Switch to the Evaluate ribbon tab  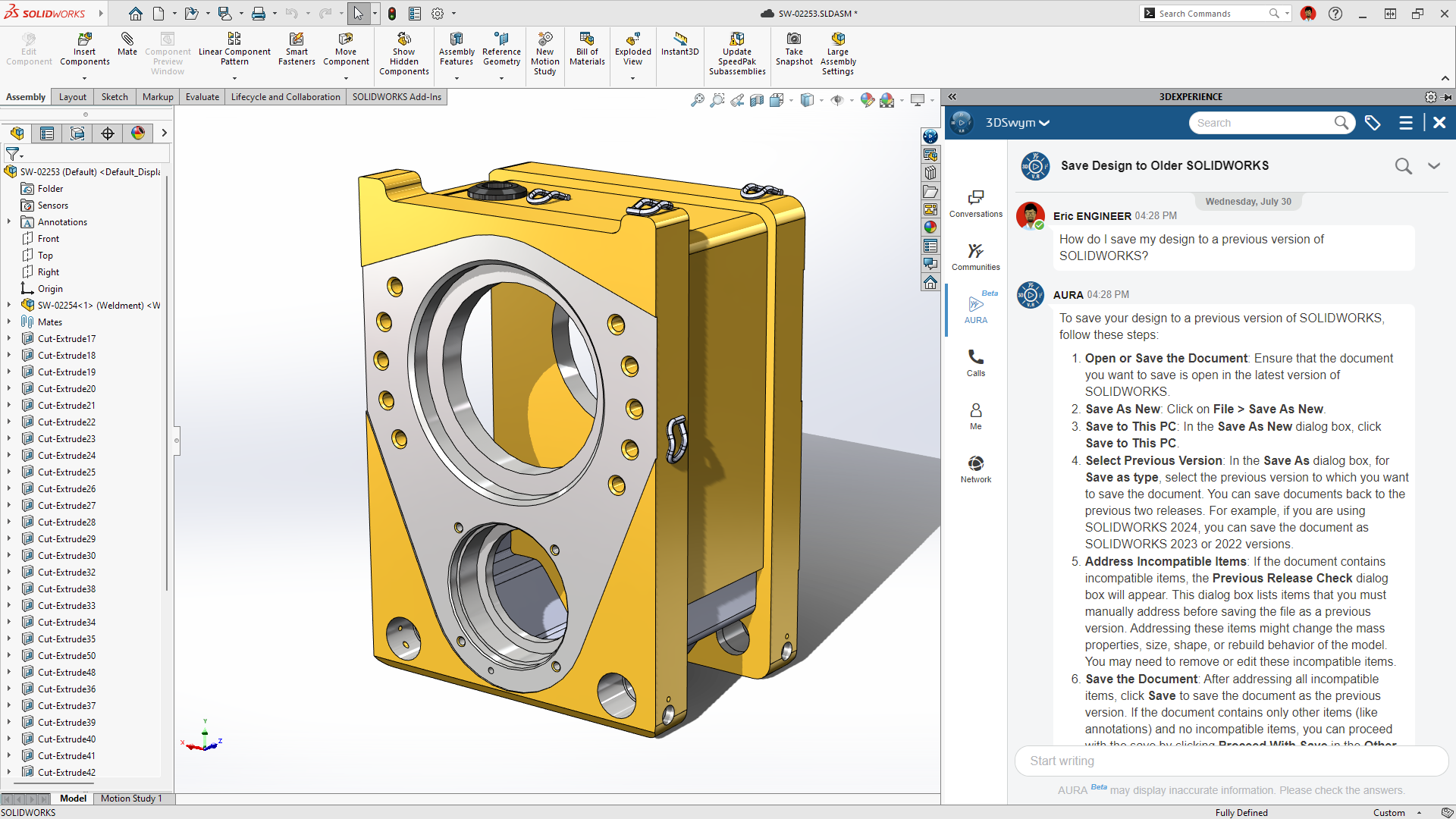click(x=202, y=96)
